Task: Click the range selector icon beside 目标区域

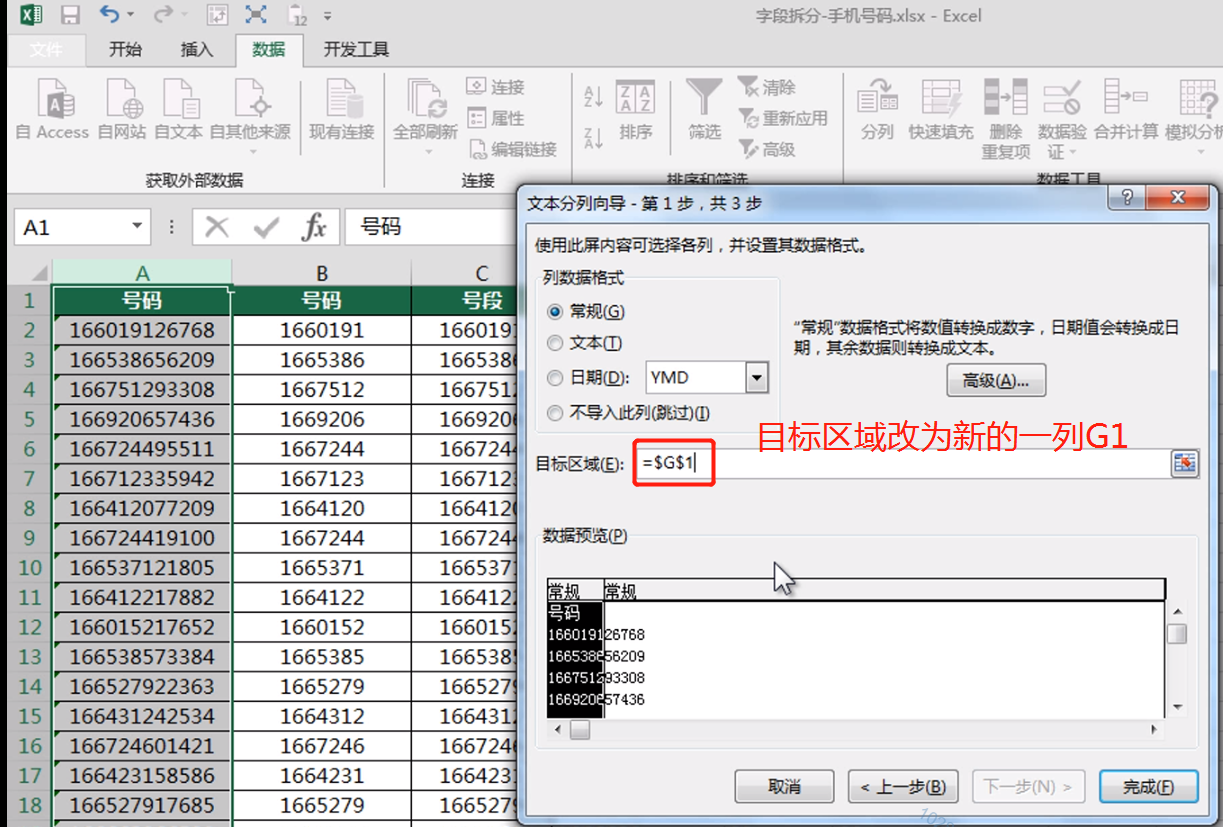Action: click(1185, 463)
